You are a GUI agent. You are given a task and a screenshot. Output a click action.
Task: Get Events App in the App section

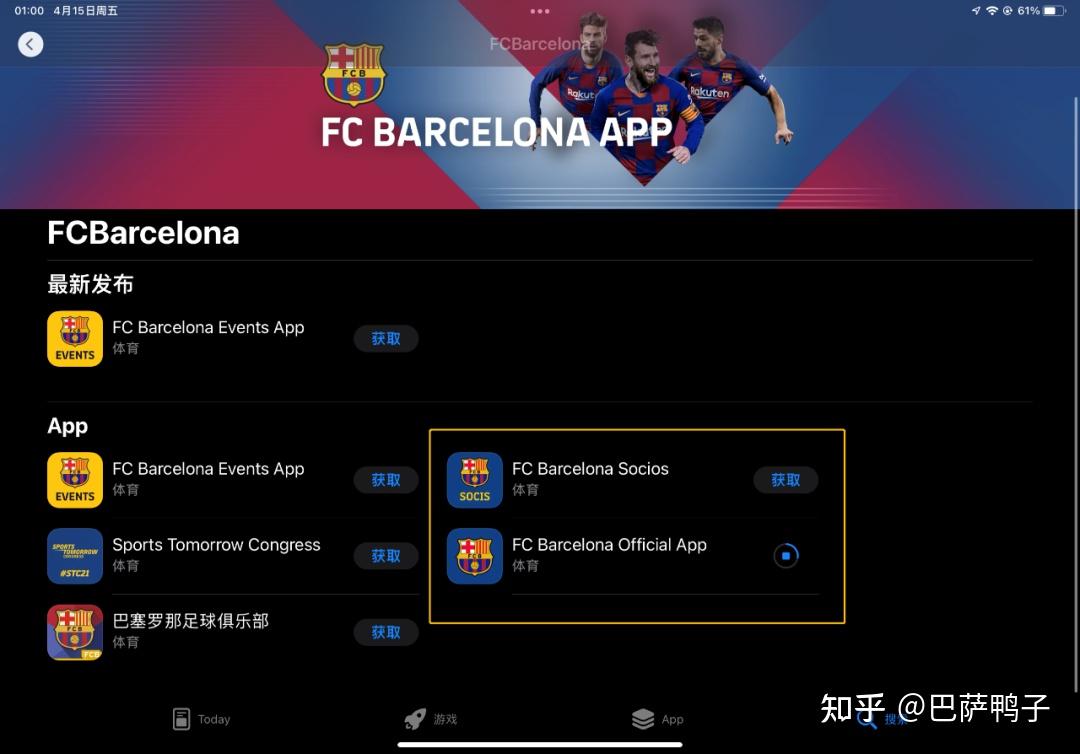(x=386, y=480)
